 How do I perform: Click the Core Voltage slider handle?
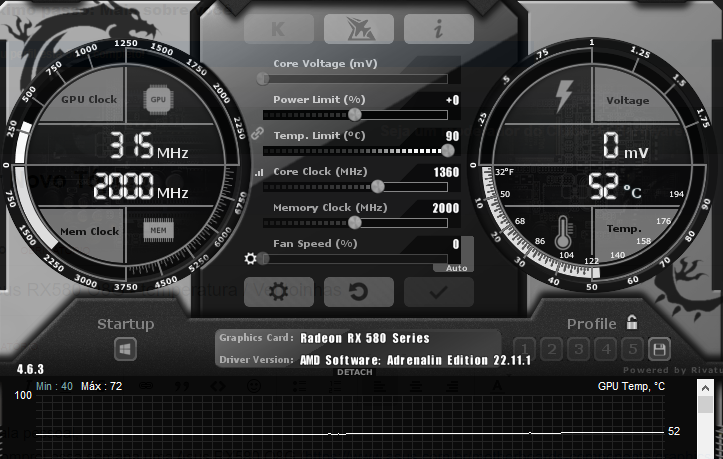click(263, 78)
